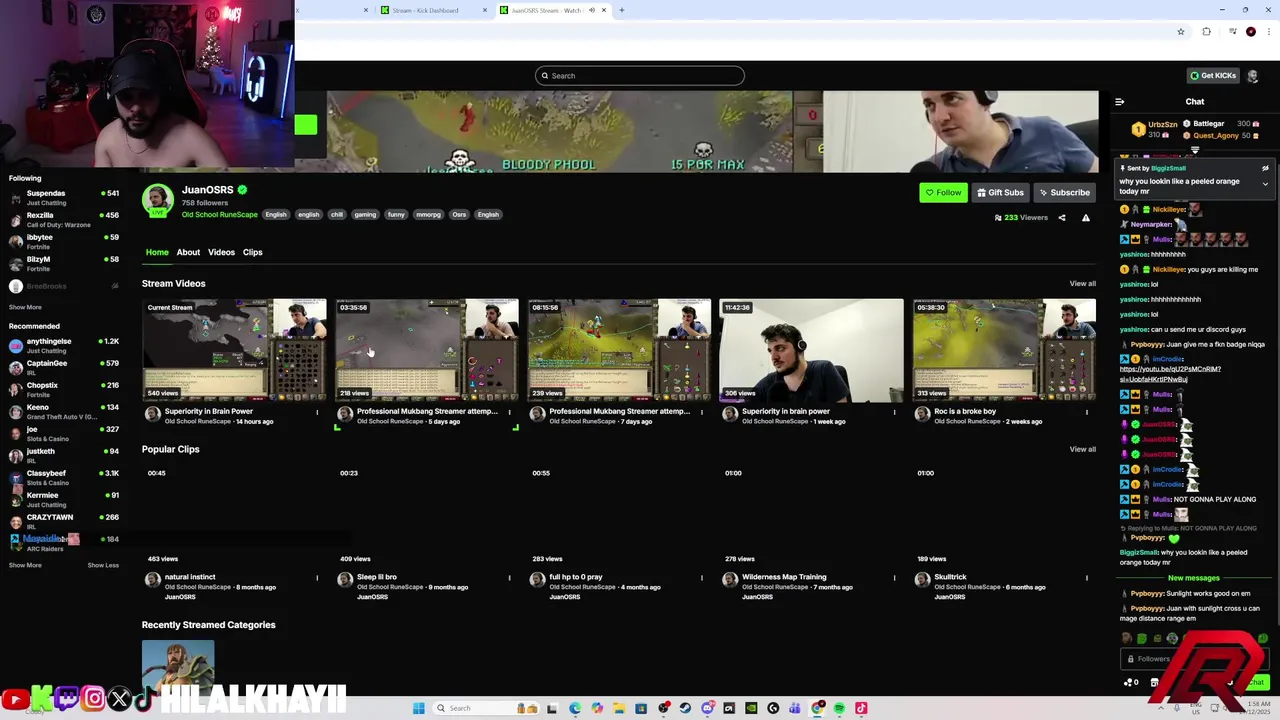Open Steam from the taskbar

tap(685, 708)
